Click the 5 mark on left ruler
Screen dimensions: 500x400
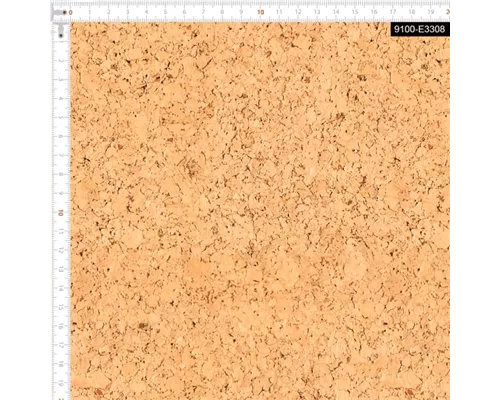pyautogui.click(x=61, y=118)
